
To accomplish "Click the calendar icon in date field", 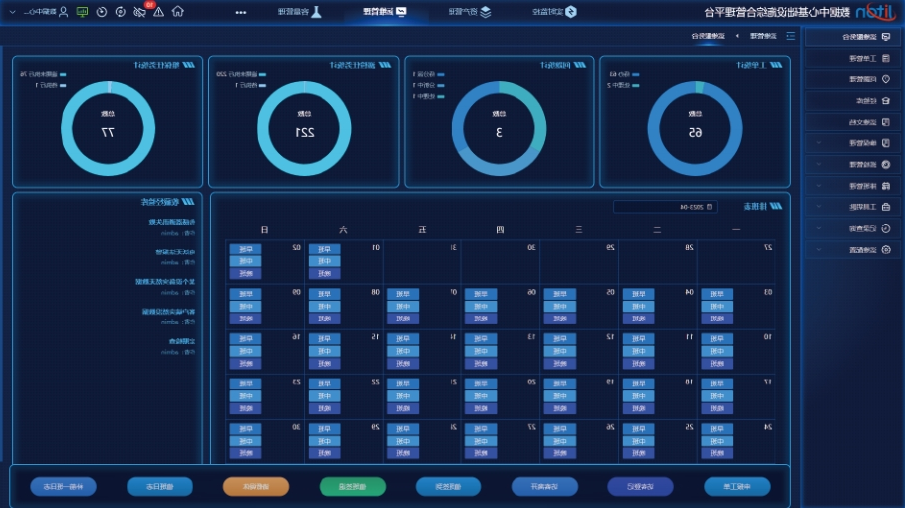I will [709, 208].
